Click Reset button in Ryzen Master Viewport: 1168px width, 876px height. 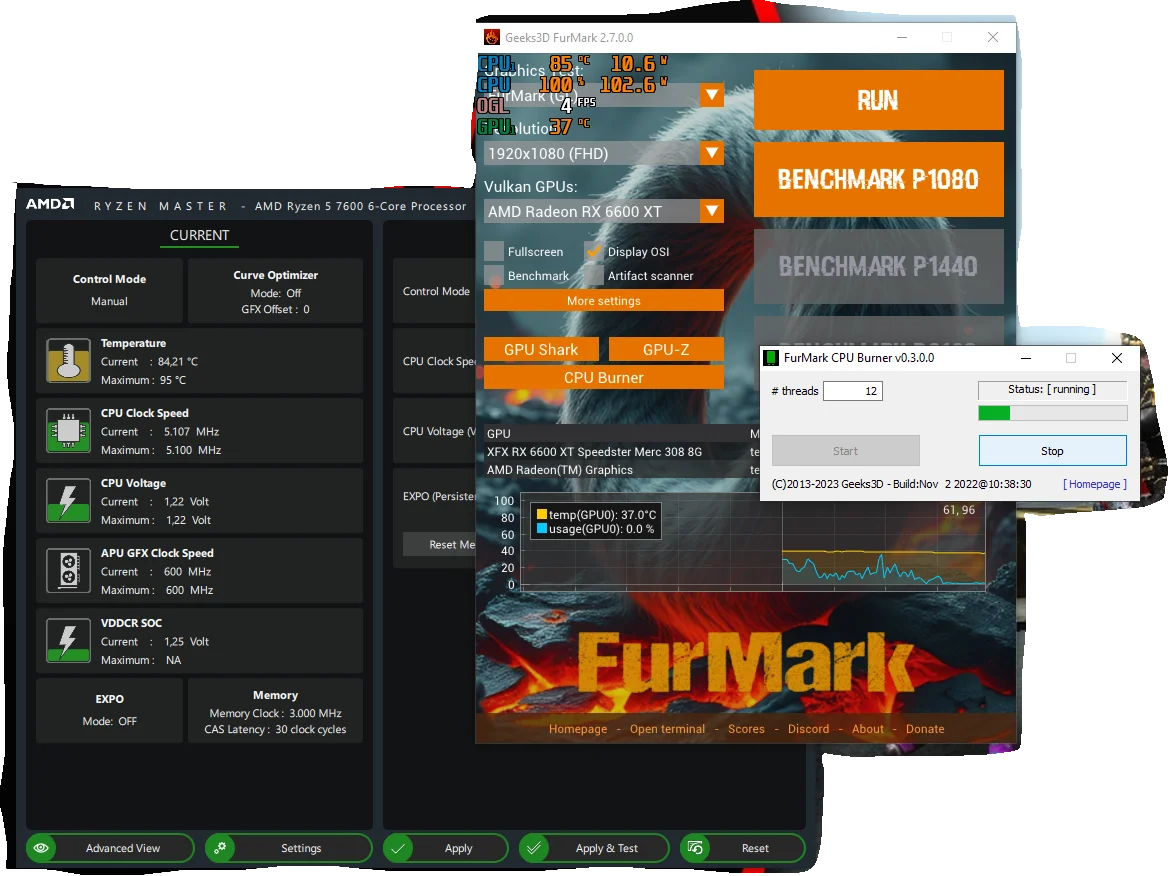(x=743, y=848)
